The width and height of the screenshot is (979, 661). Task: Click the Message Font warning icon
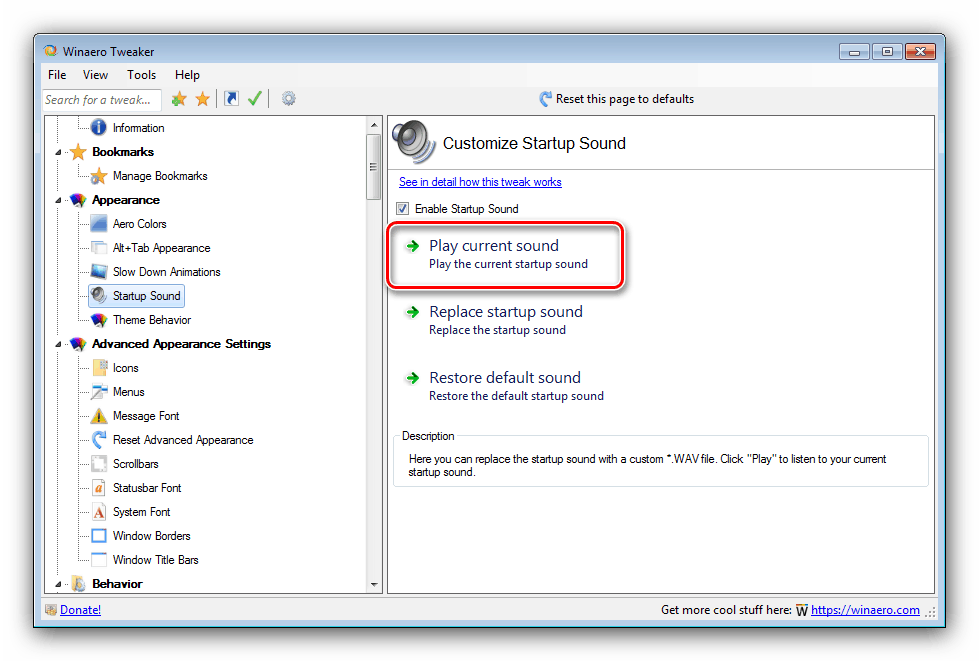99,416
